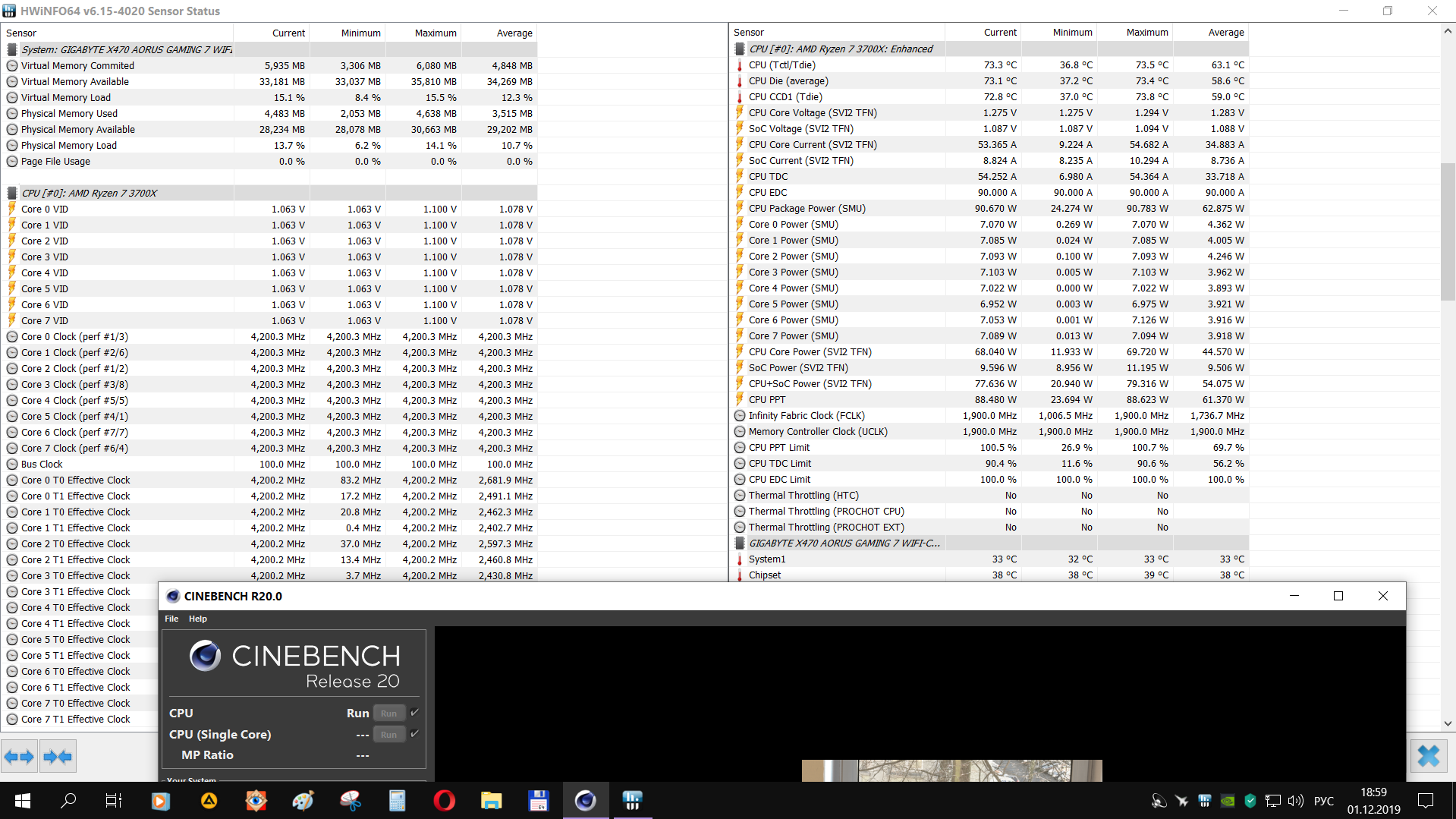1456x819 pixels.
Task: Click the HWiNFO vertical scrollbar thumb
Action: click(x=1448, y=232)
